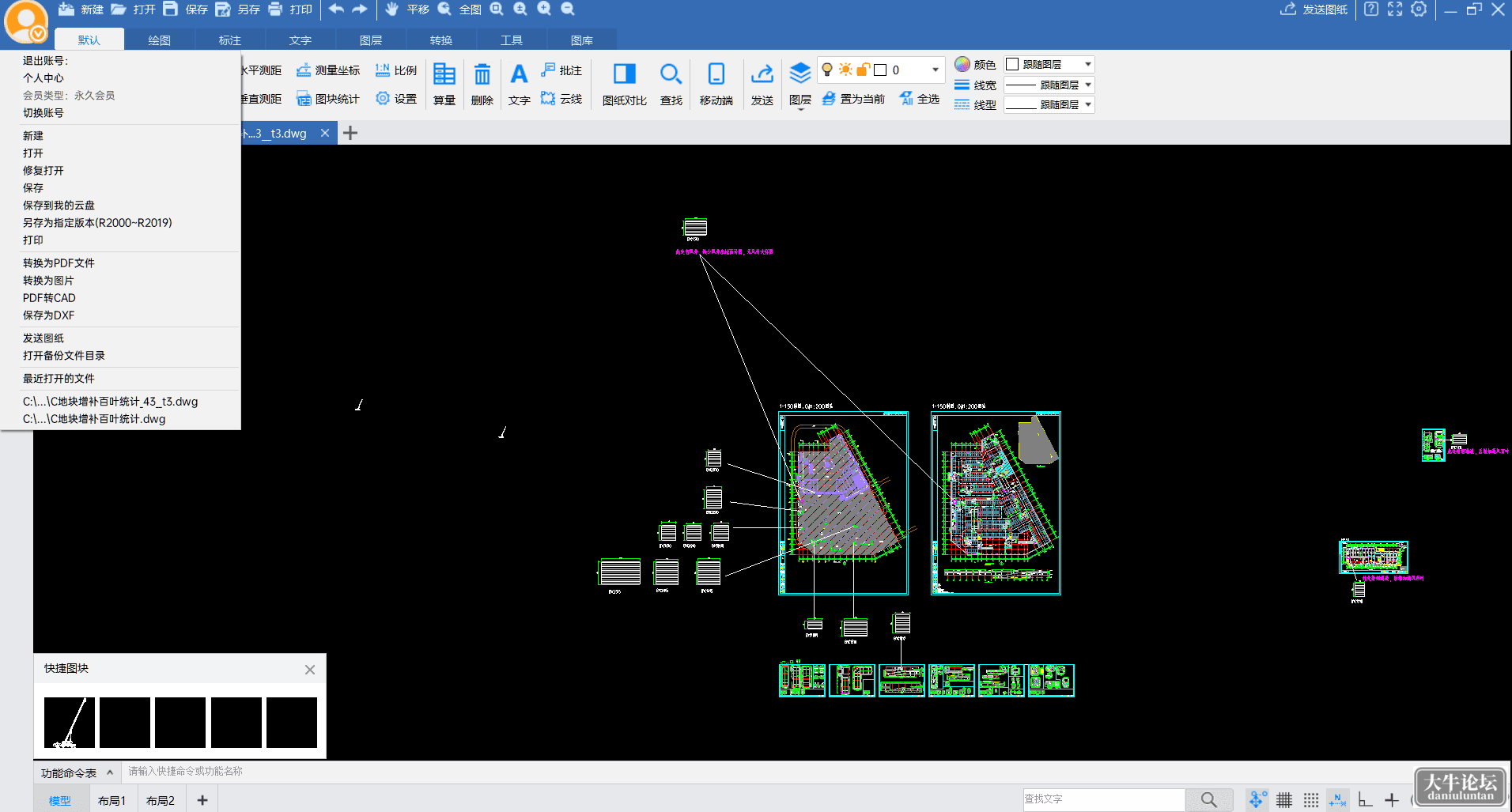1512x812 pixels.
Task: Click 置为当前 set layer current icon
Action: pos(853,99)
